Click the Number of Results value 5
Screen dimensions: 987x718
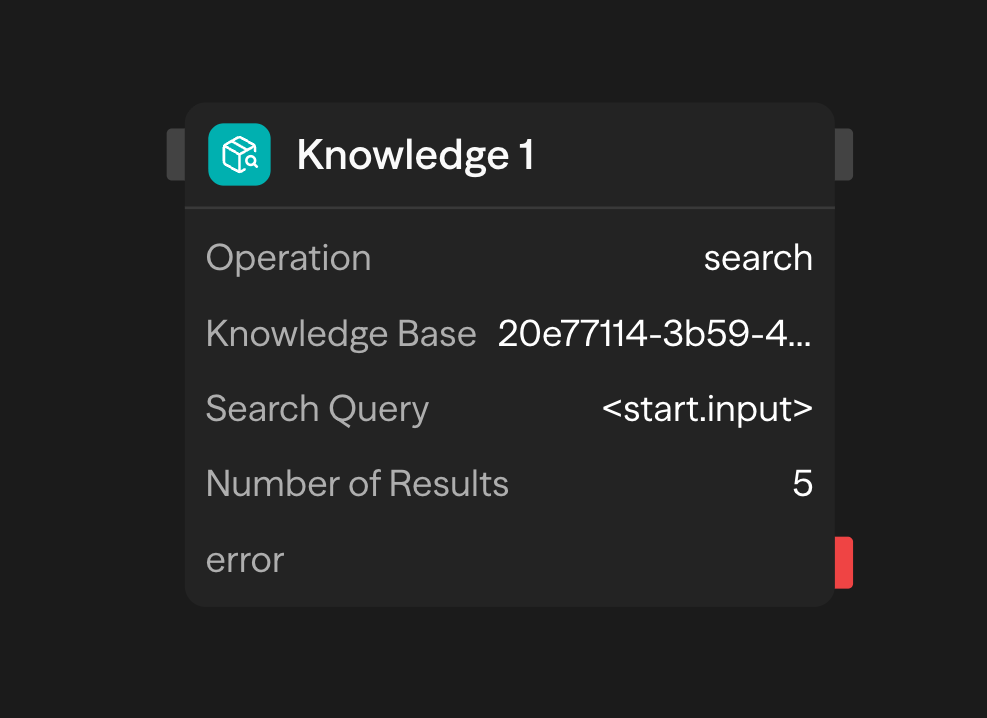tap(802, 484)
